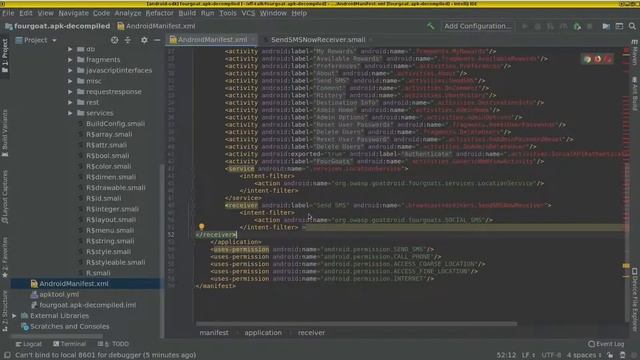Expand the misc folder
The height and width of the screenshot is (360, 640).
(x=70, y=81)
